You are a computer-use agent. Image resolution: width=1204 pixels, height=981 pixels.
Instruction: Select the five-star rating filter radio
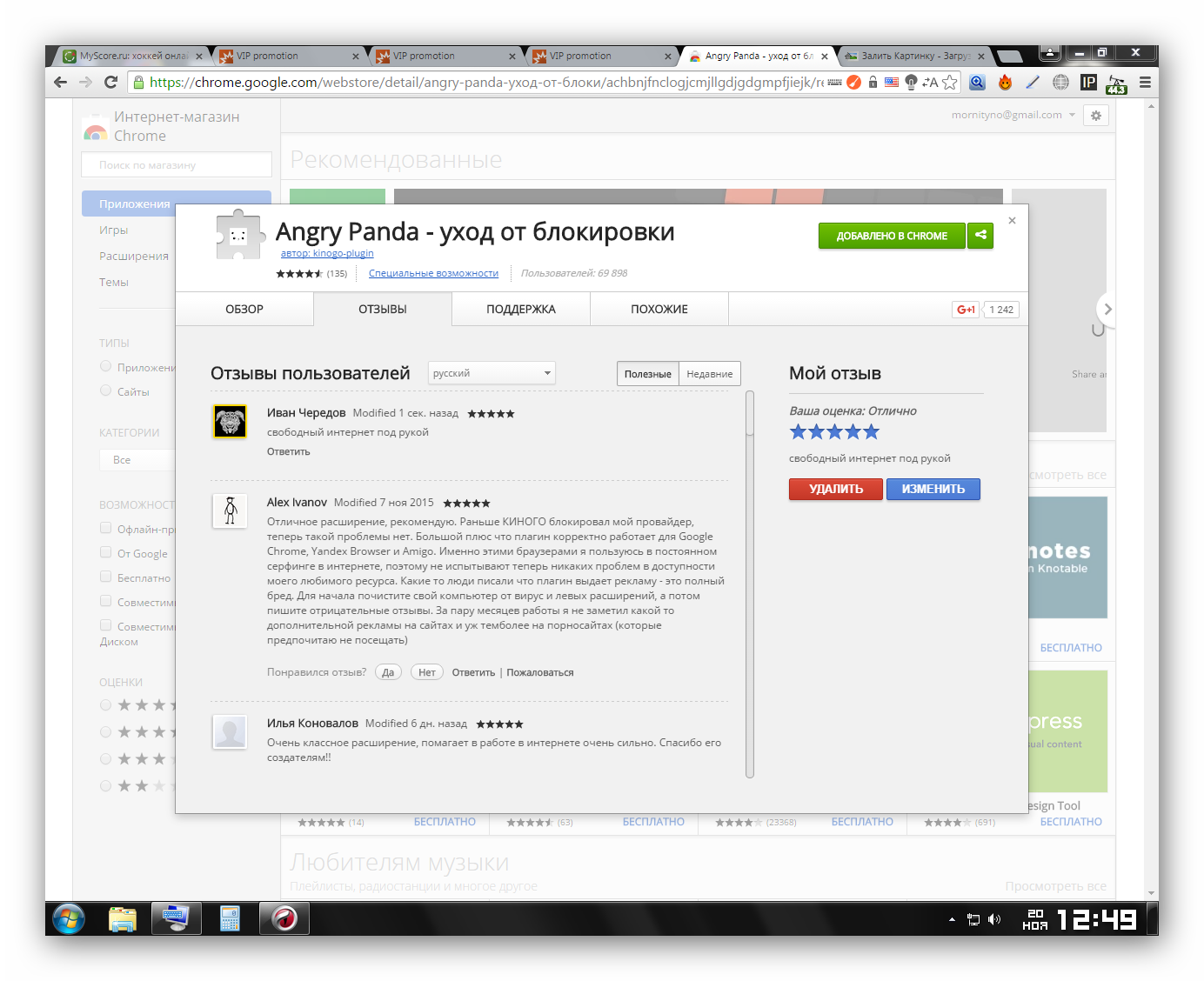pyautogui.click(x=105, y=704)
